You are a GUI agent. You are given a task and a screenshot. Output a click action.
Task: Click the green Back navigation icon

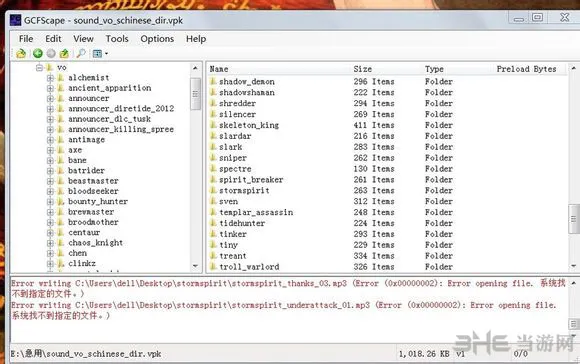[x=38, y=54]
